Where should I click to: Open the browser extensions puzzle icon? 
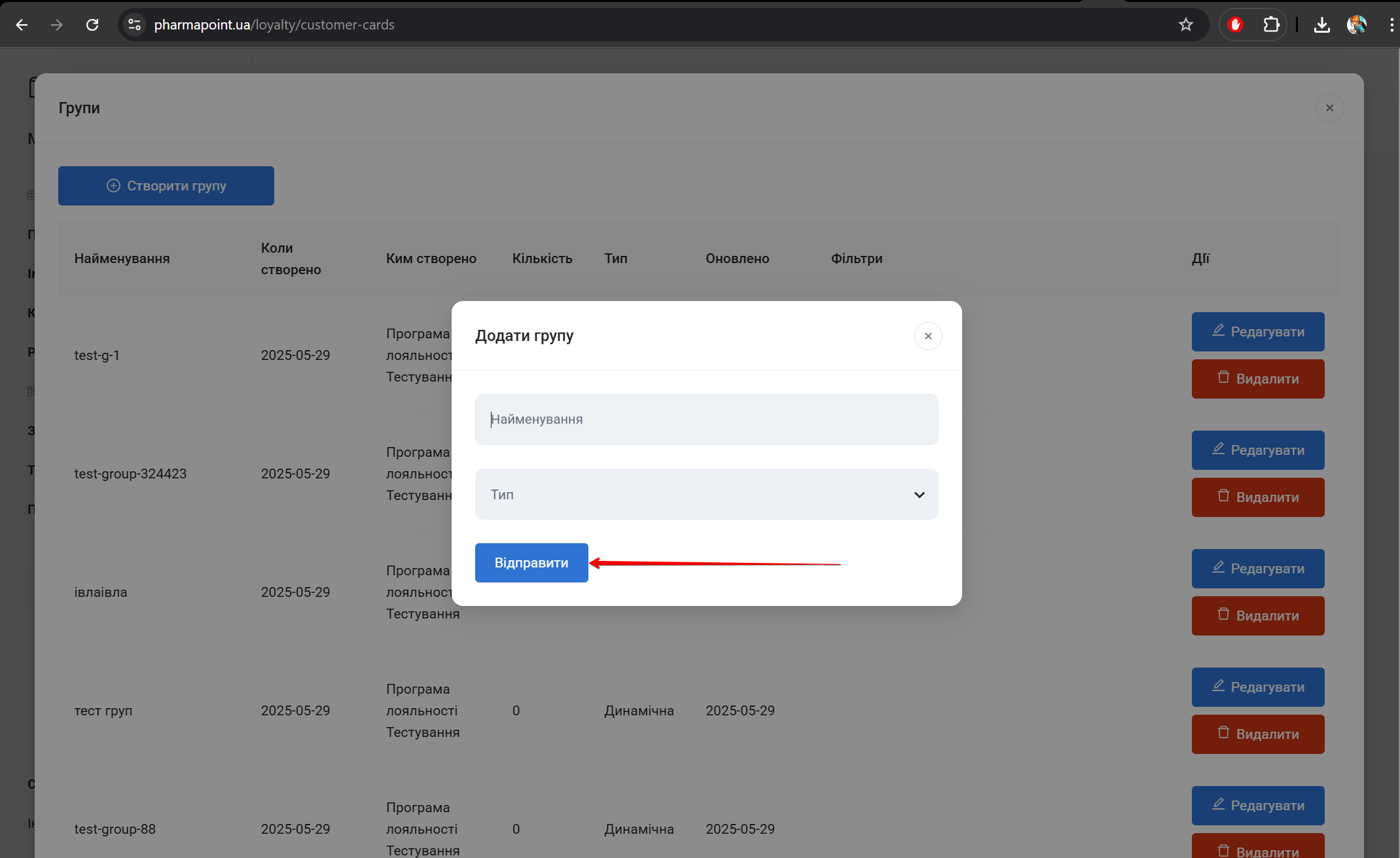[1271, 25]
